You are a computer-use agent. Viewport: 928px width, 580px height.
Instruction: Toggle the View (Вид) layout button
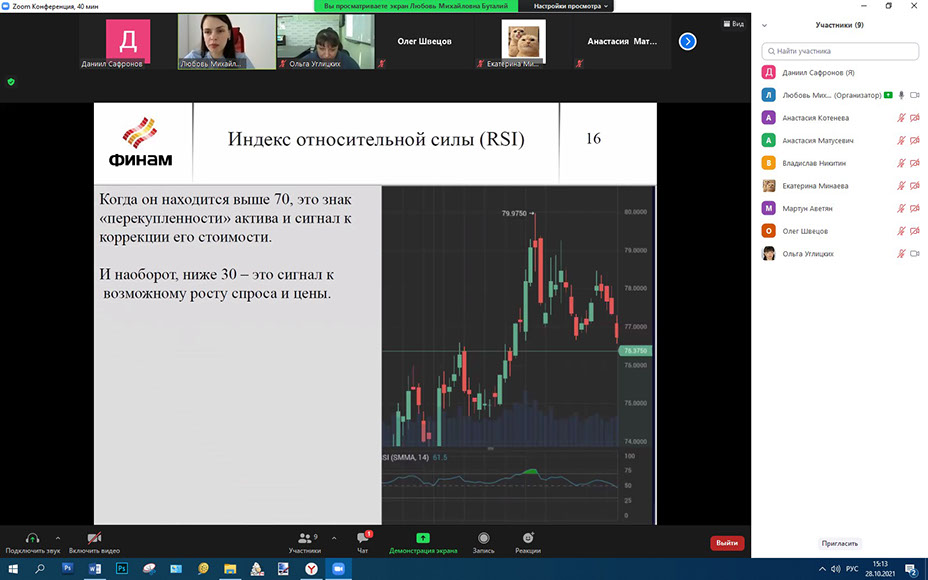pos(733,24)
